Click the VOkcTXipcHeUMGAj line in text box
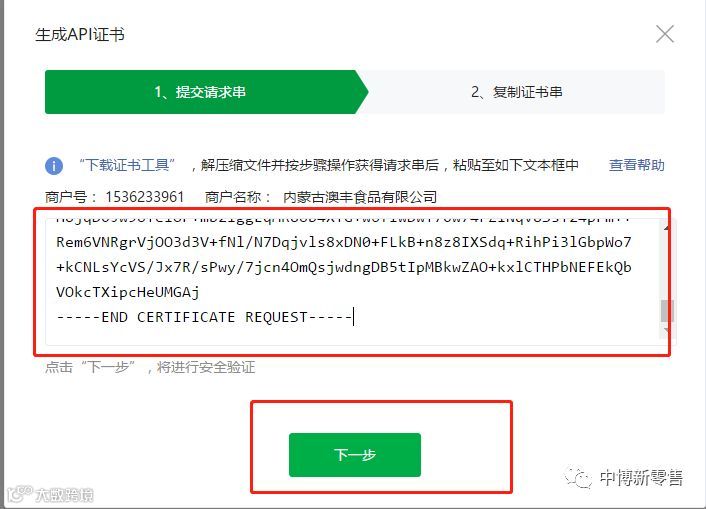Image resolution: width=706 pixels, height=509 pixels. coord(127,292)
